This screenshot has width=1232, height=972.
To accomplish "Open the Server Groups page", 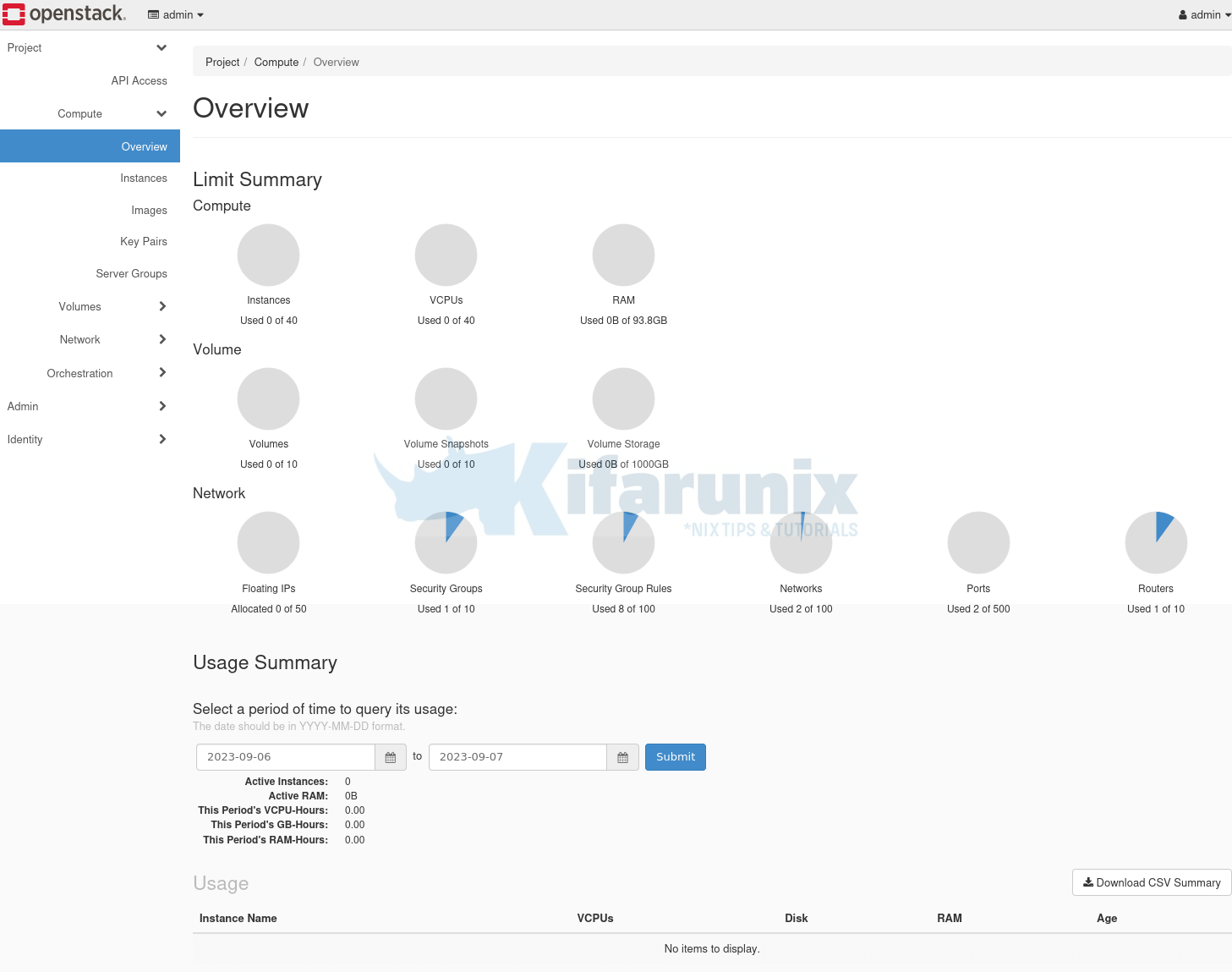I will pyautogui.click(x=131, y=273).
